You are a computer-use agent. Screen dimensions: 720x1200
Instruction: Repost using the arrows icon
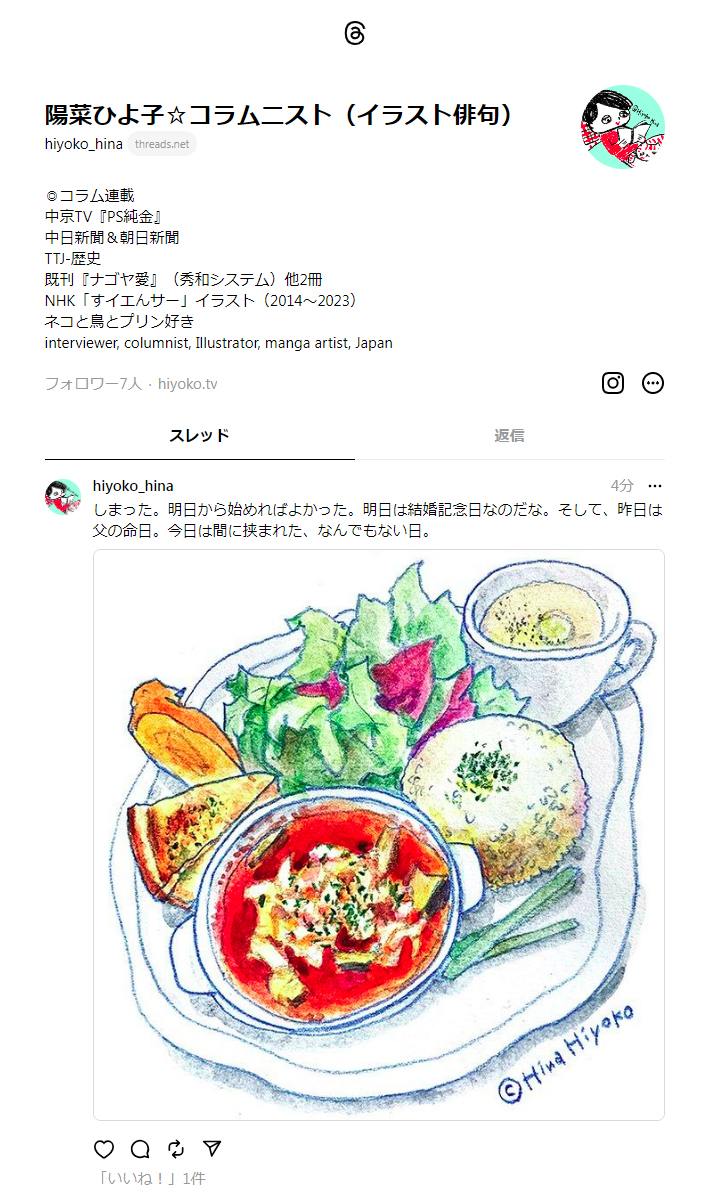click(176, 1149)
